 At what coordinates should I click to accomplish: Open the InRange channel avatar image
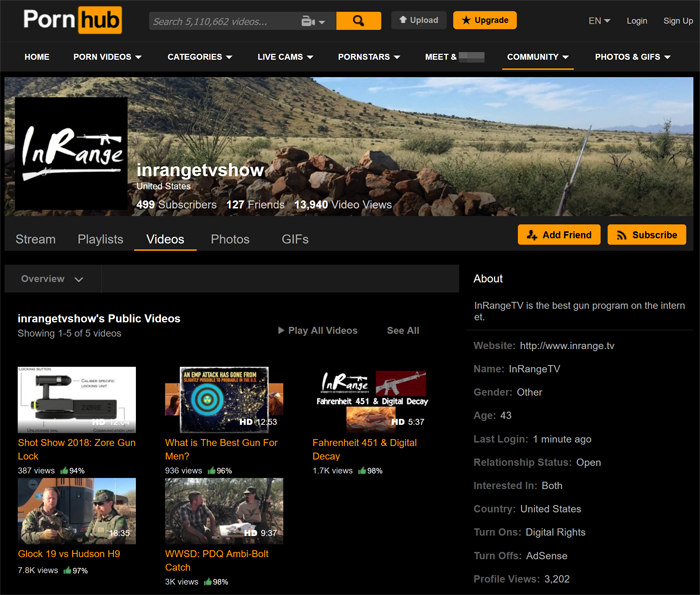pyautogui.click(x=71, y=153)
